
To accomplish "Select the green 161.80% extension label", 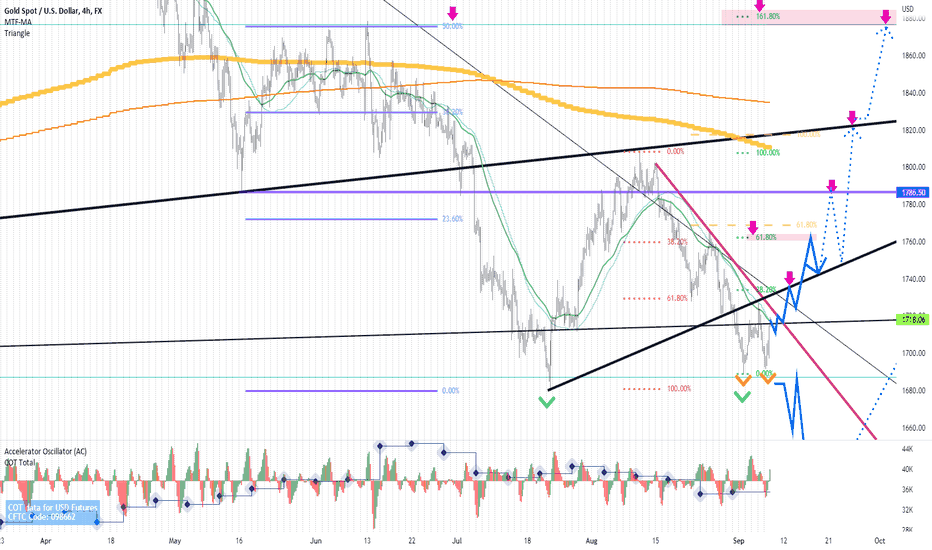I will (x=767, y=17).
